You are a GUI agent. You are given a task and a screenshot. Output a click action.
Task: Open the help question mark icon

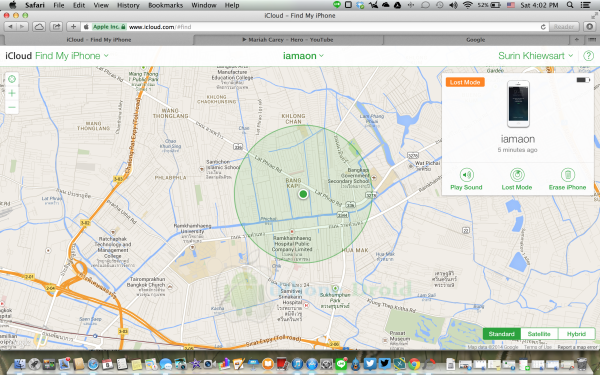588,56
